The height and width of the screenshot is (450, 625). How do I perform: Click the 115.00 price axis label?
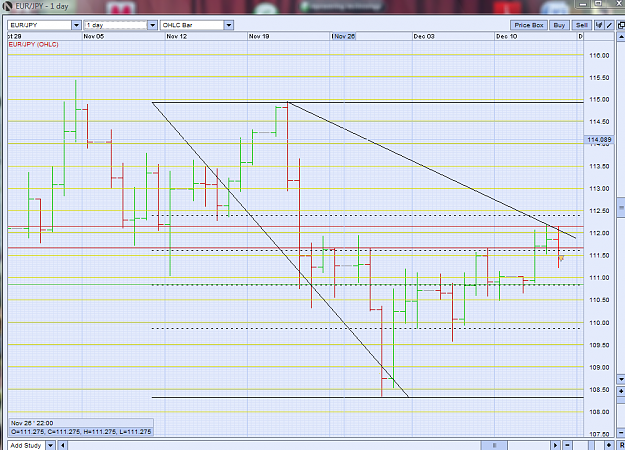(599, 99)
